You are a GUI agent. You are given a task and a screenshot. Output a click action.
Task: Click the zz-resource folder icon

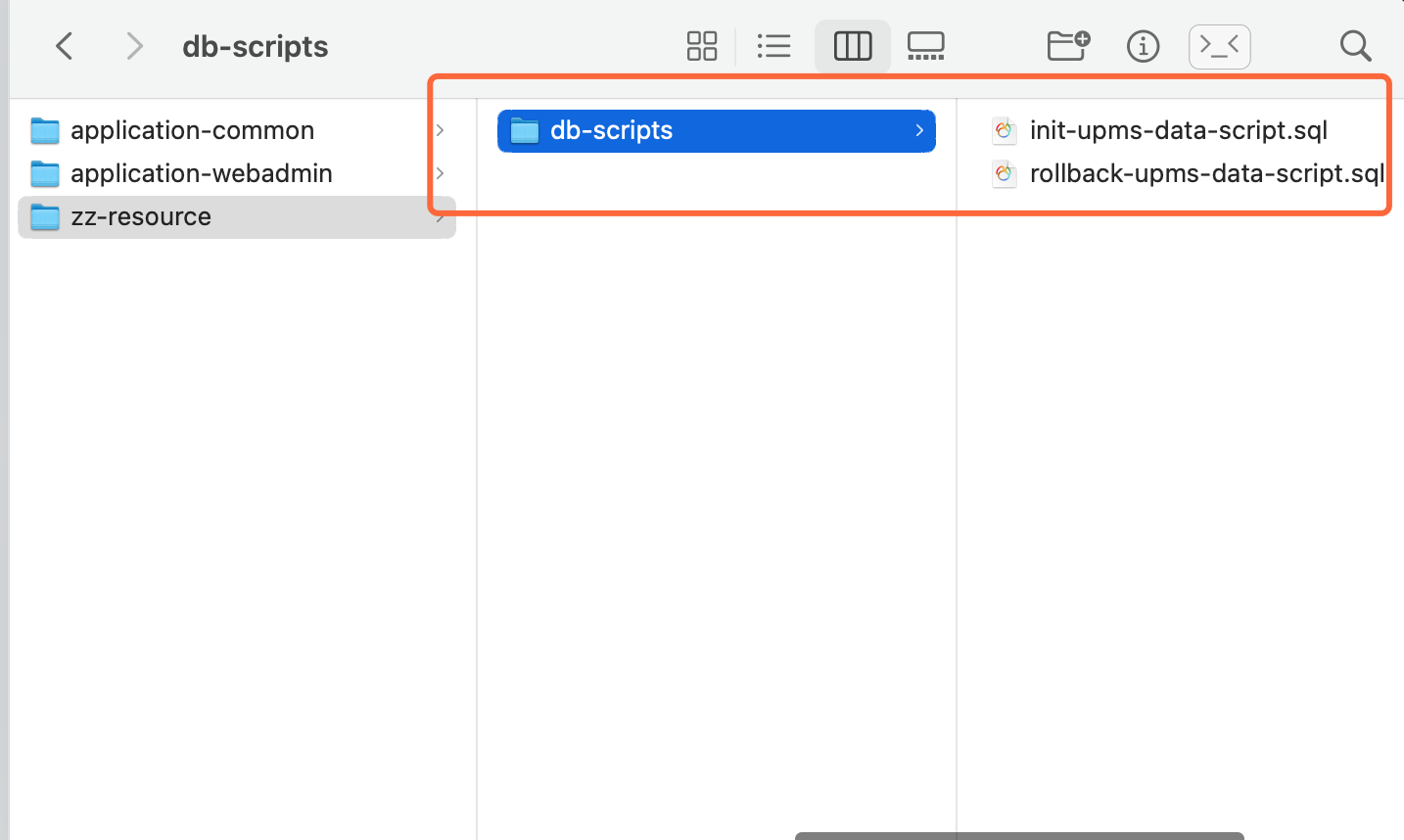(45, 216)
